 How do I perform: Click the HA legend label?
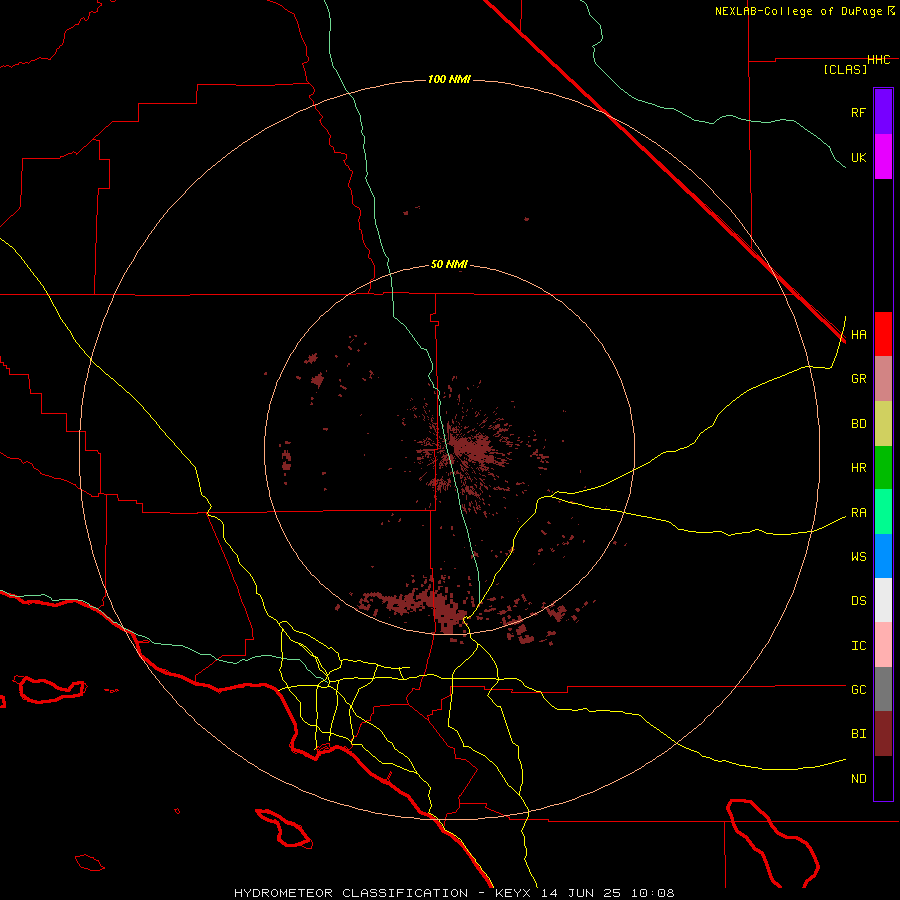tap(858, 335)
